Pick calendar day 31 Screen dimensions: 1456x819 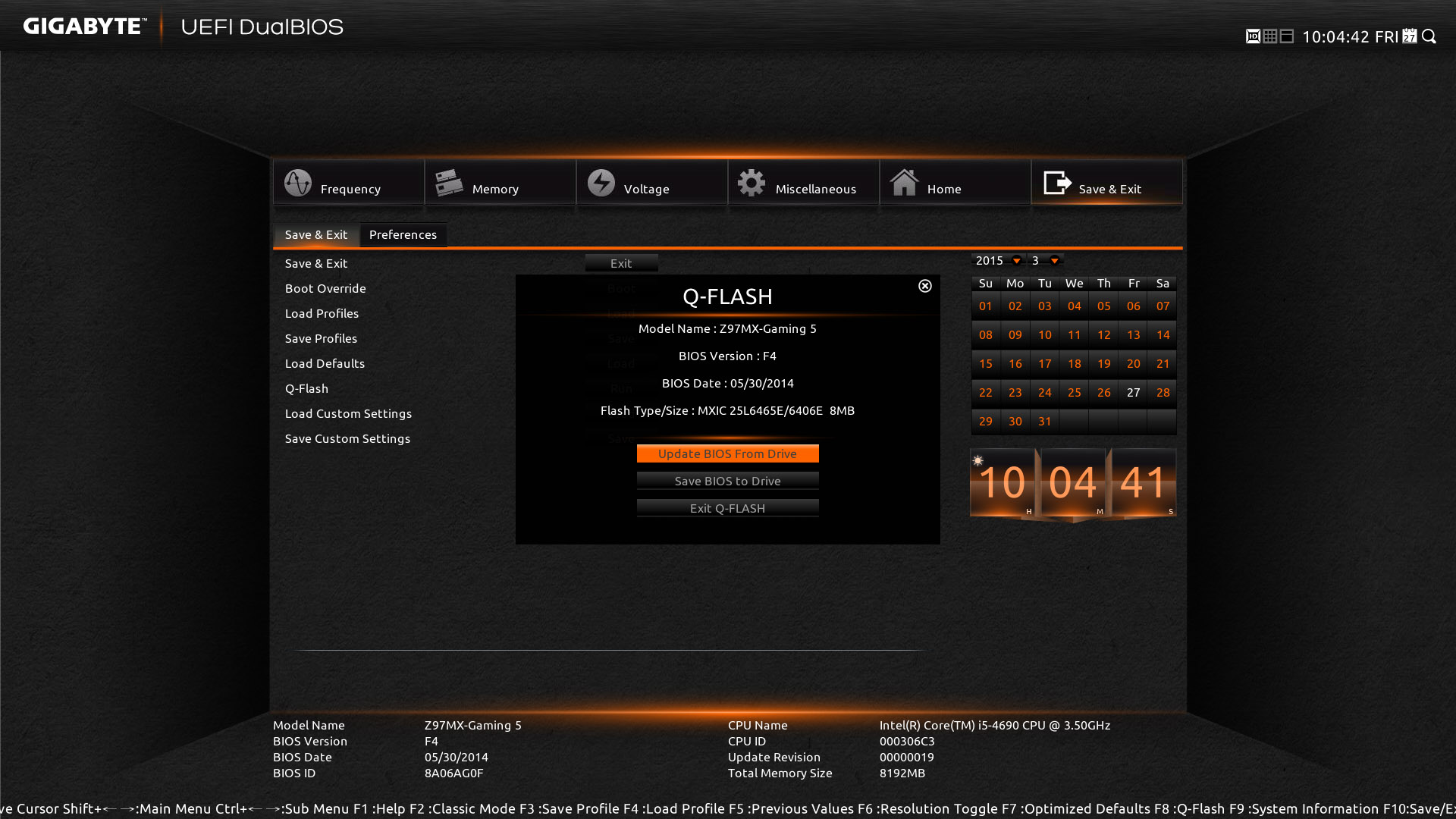pyautogui.click(x=1045, y=422)
